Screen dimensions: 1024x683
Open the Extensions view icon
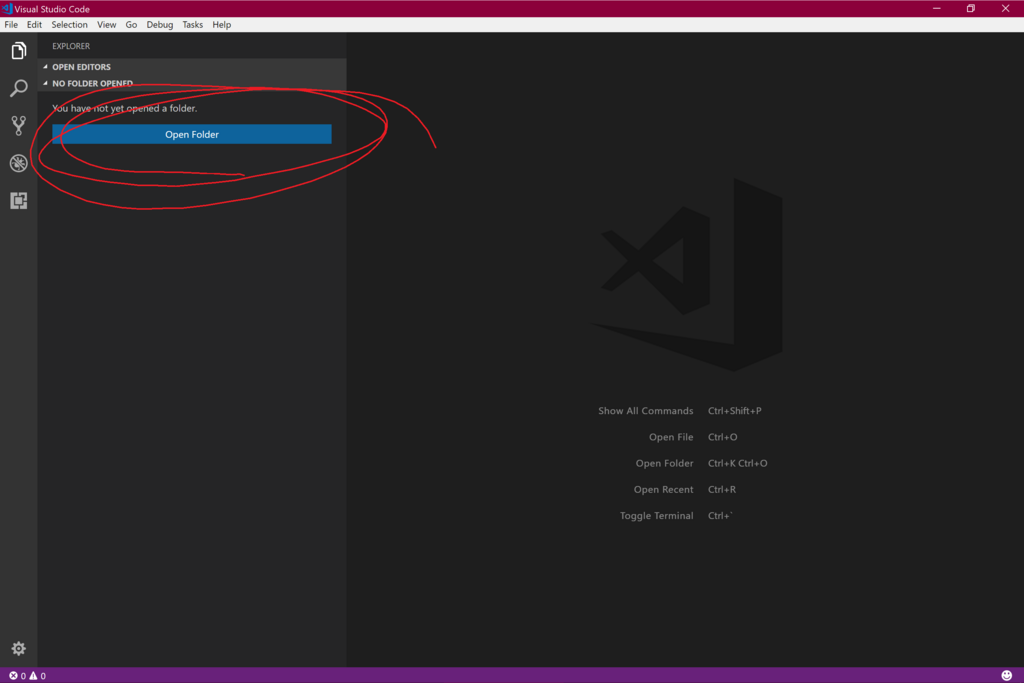pyautogui.click(x=18, y=200)
